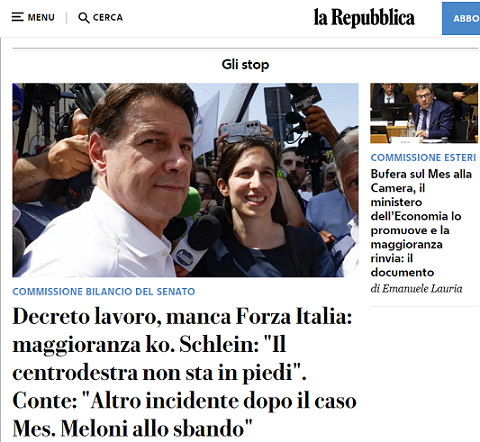This screenshot has height=442, width=480.
Task: Open the large lead article photo
Action: [185, 180]
